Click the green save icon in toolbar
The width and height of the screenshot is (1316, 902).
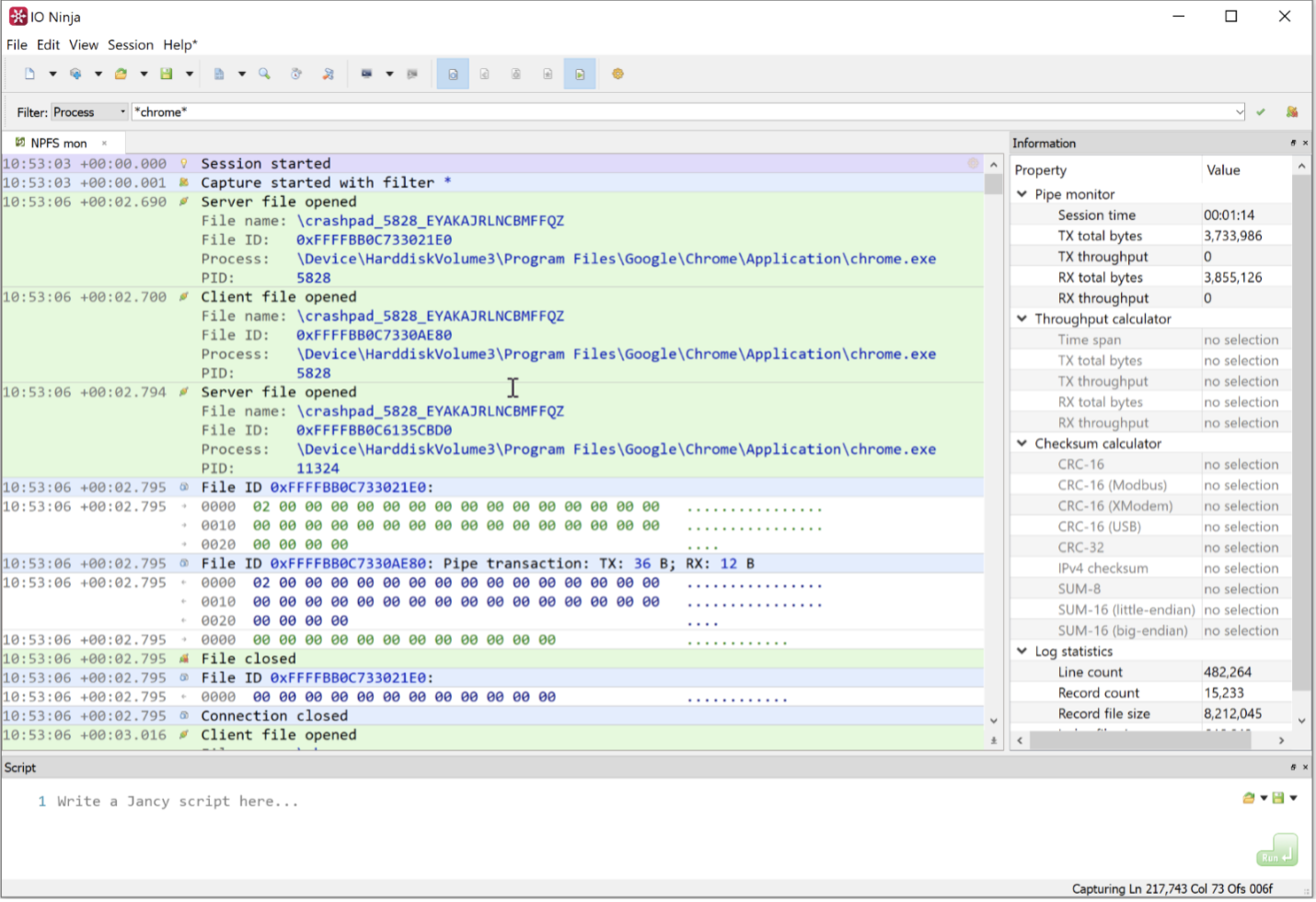(x=167, y=74)
